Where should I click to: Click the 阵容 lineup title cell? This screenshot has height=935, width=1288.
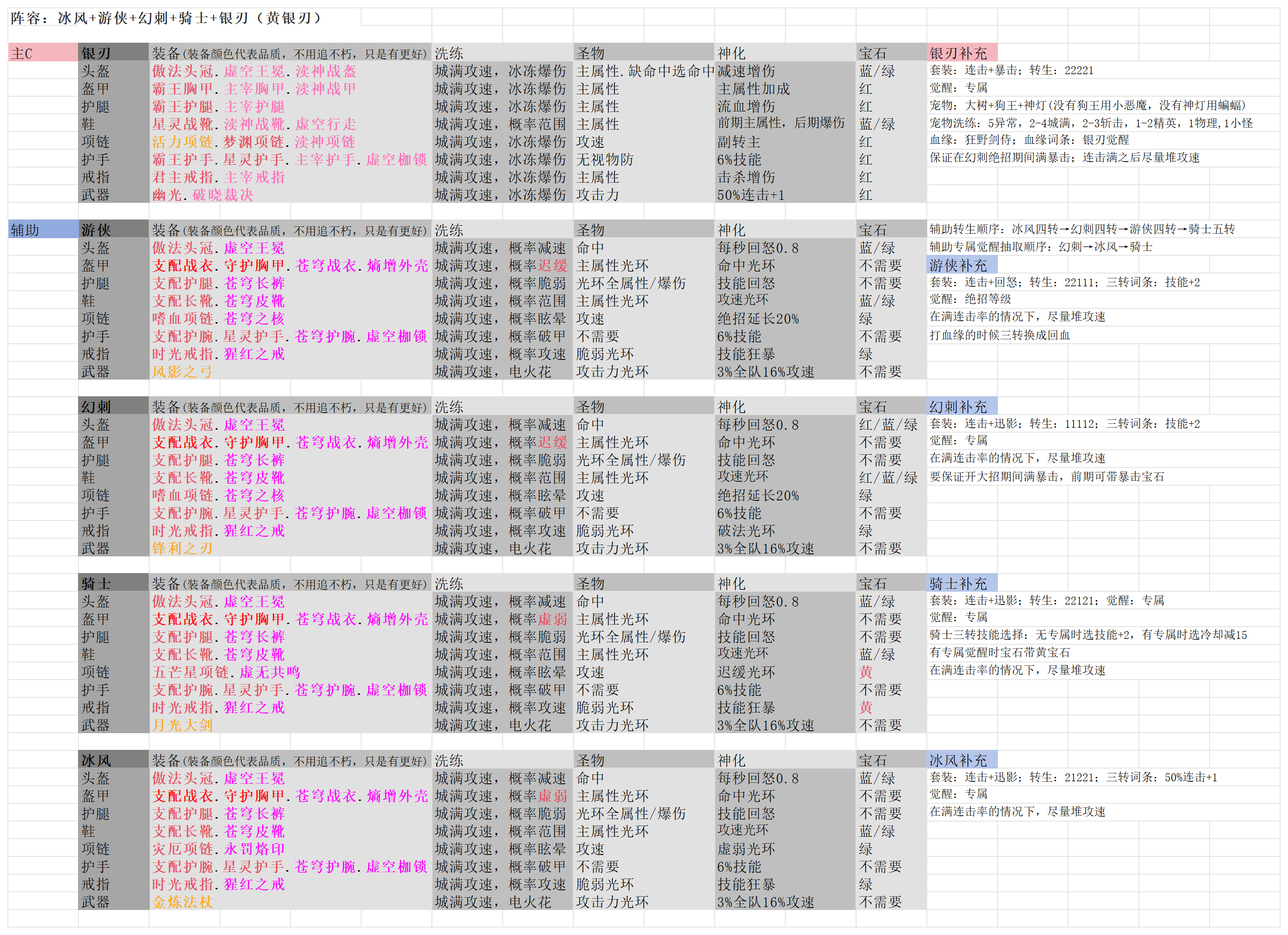click(x=166, y=18)
